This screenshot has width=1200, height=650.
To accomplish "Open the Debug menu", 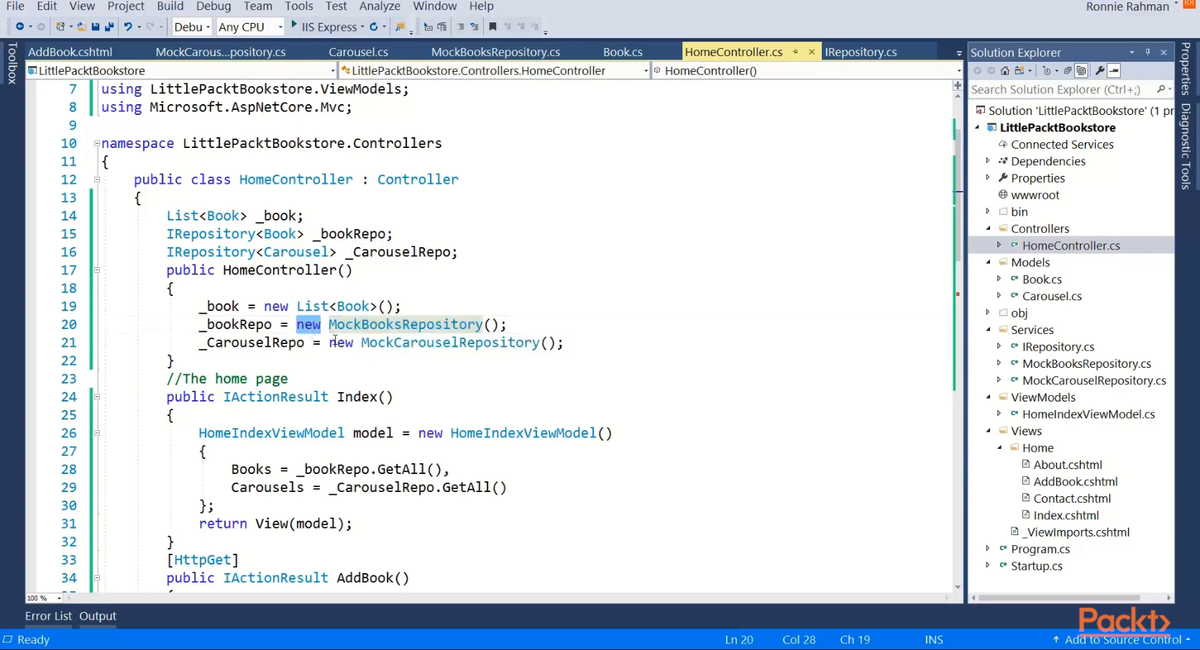I will 214,6.
